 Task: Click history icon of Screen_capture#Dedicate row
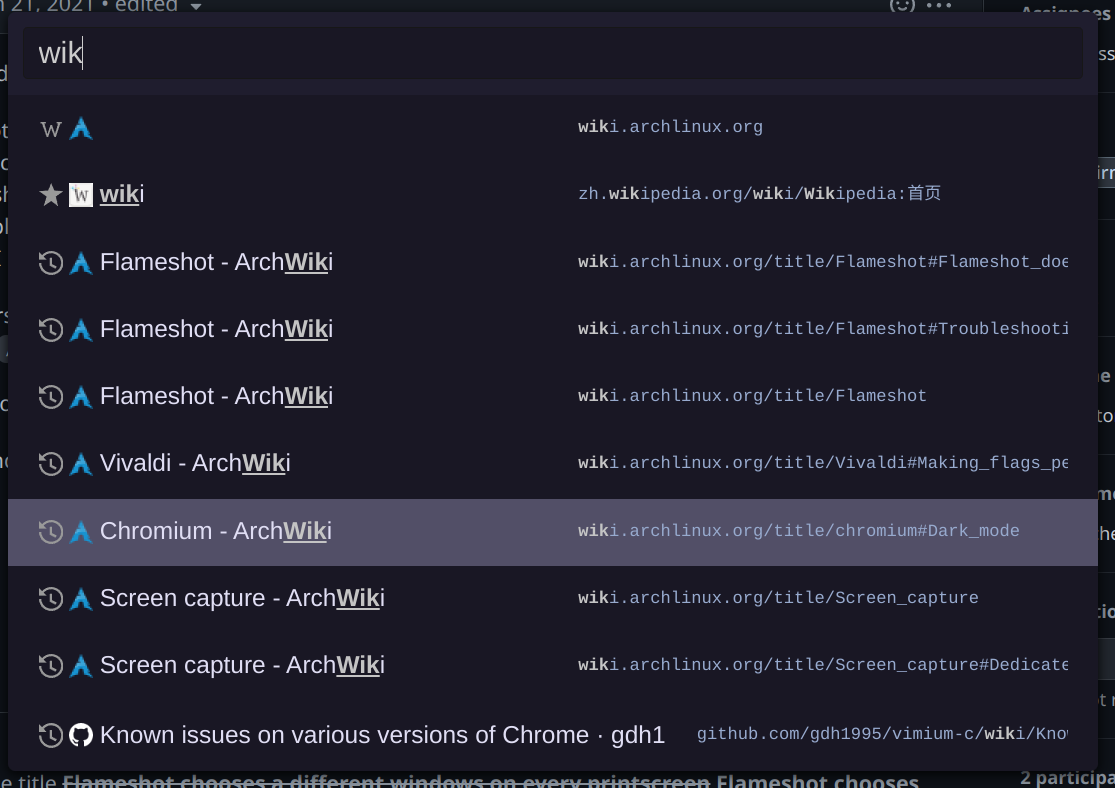50,666
